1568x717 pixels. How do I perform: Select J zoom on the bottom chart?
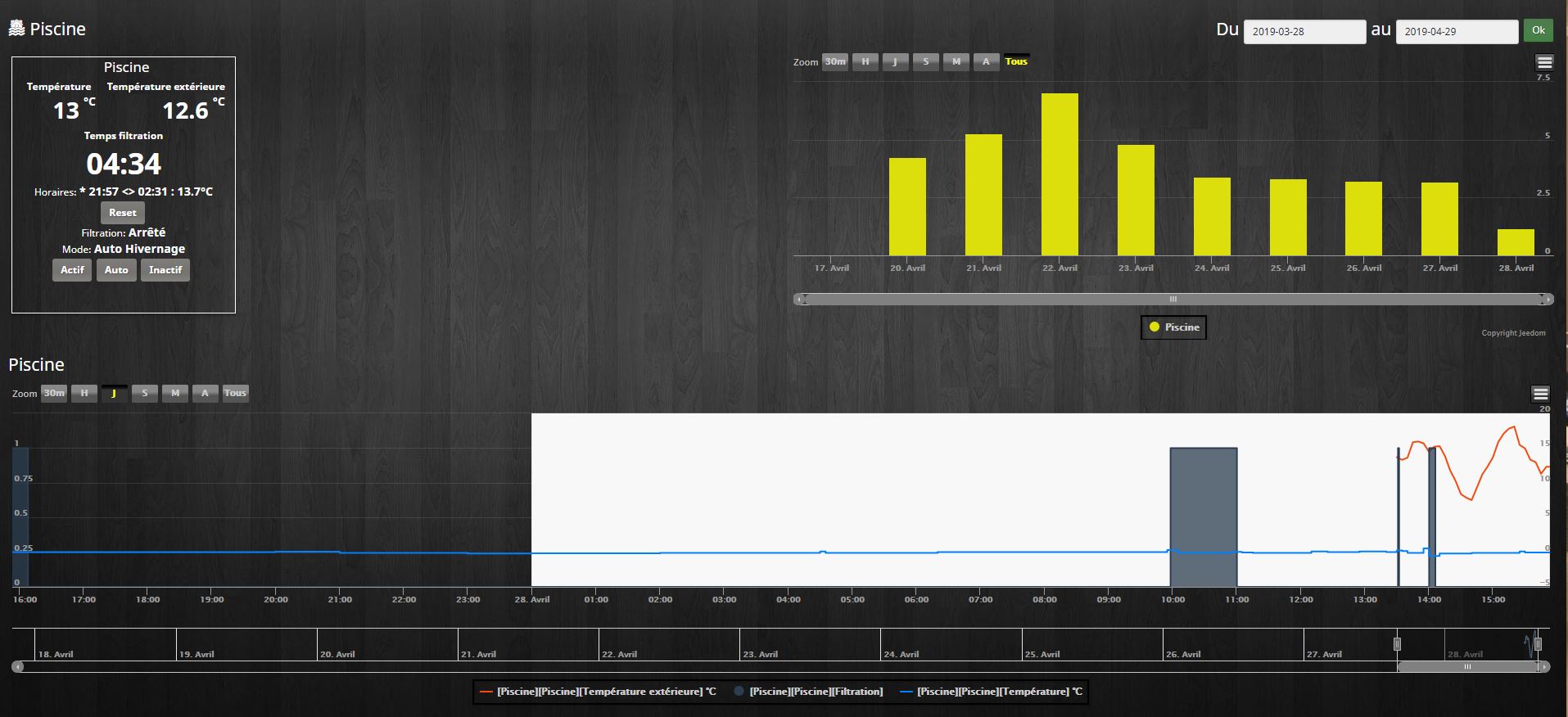point(114,393)
